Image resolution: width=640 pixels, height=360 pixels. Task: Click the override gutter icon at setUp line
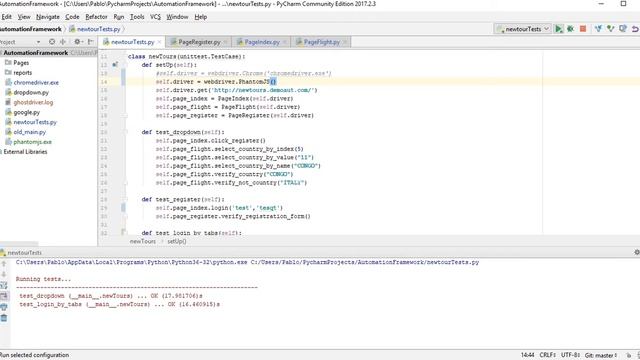tap(115, 64)
